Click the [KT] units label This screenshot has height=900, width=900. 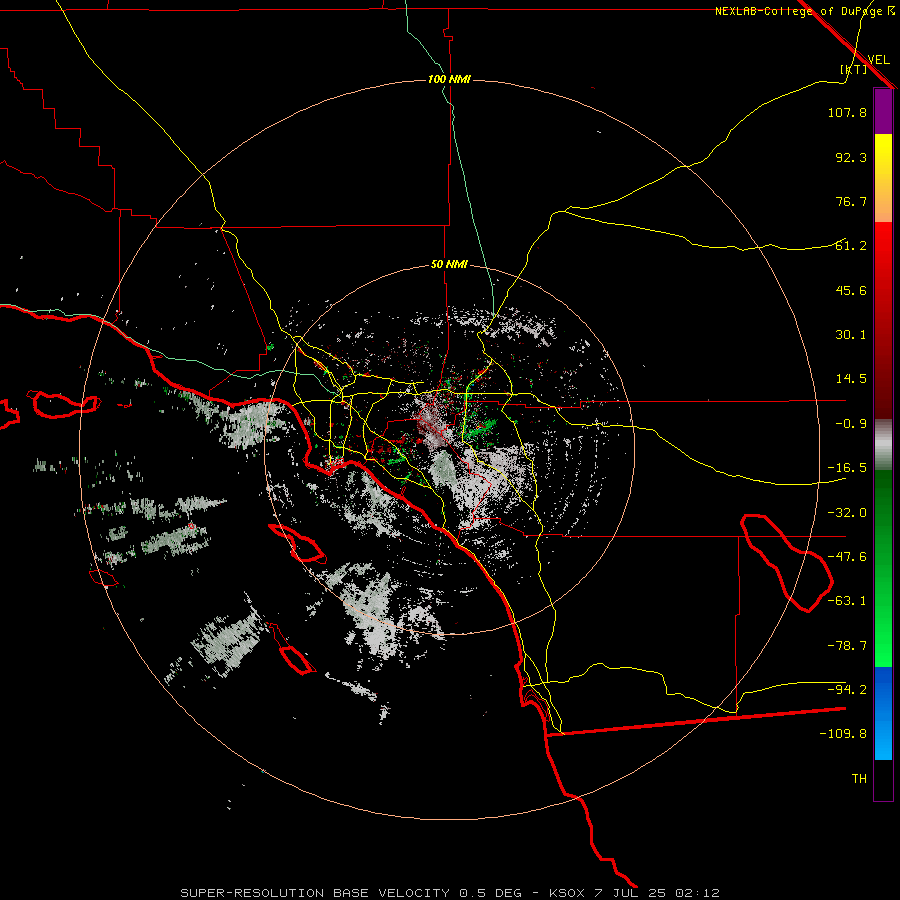point(854,69)
